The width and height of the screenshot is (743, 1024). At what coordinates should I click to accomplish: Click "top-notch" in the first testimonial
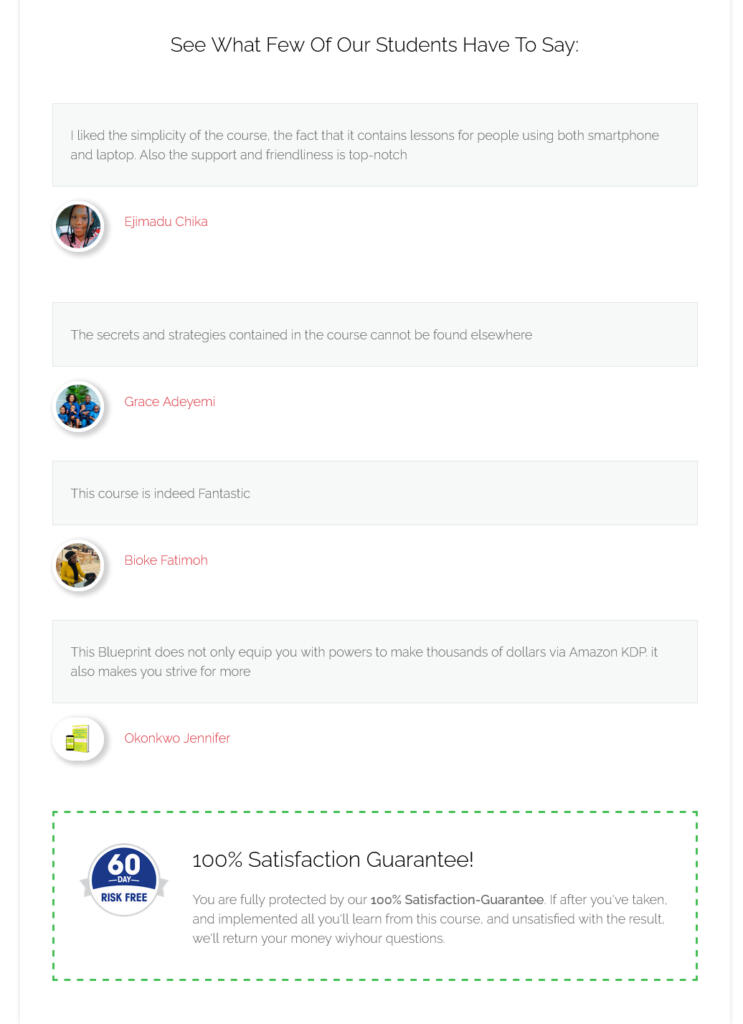(x=378, y=156)
